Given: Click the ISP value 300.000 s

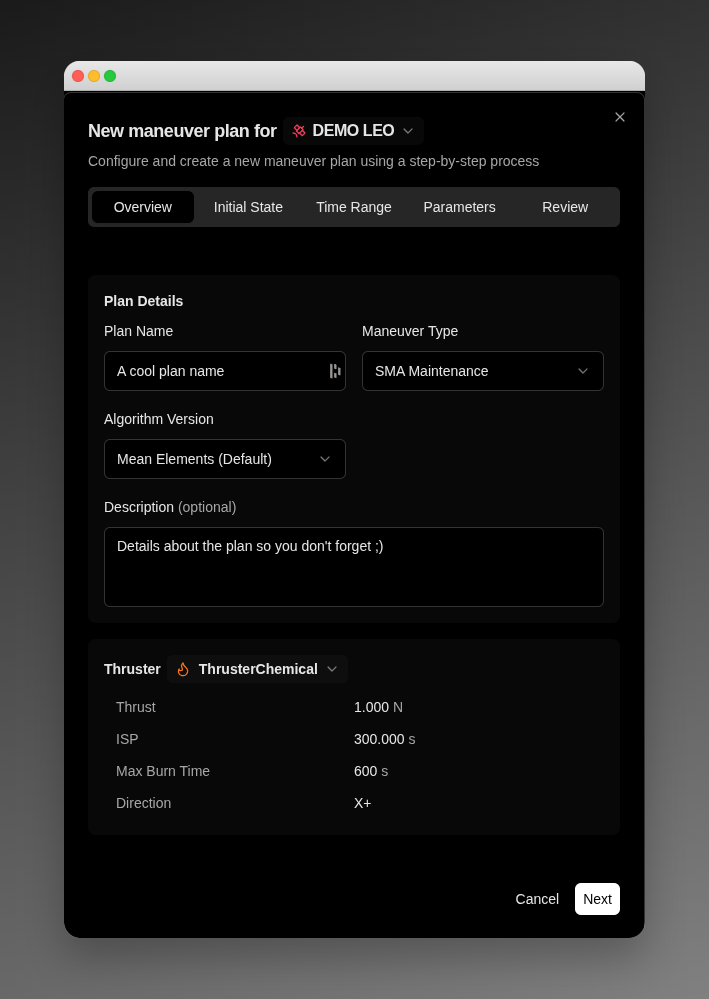Looking at the screenshot, I should point(385,739).
